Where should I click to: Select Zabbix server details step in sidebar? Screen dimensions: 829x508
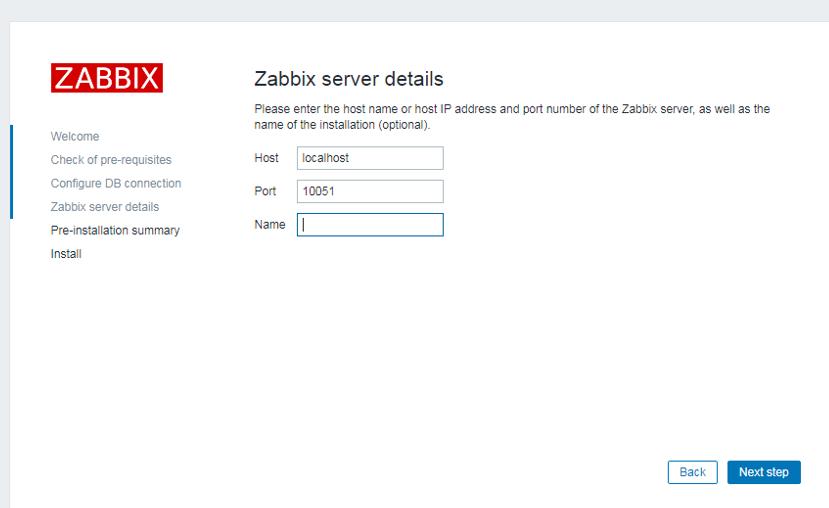point(105,207)
